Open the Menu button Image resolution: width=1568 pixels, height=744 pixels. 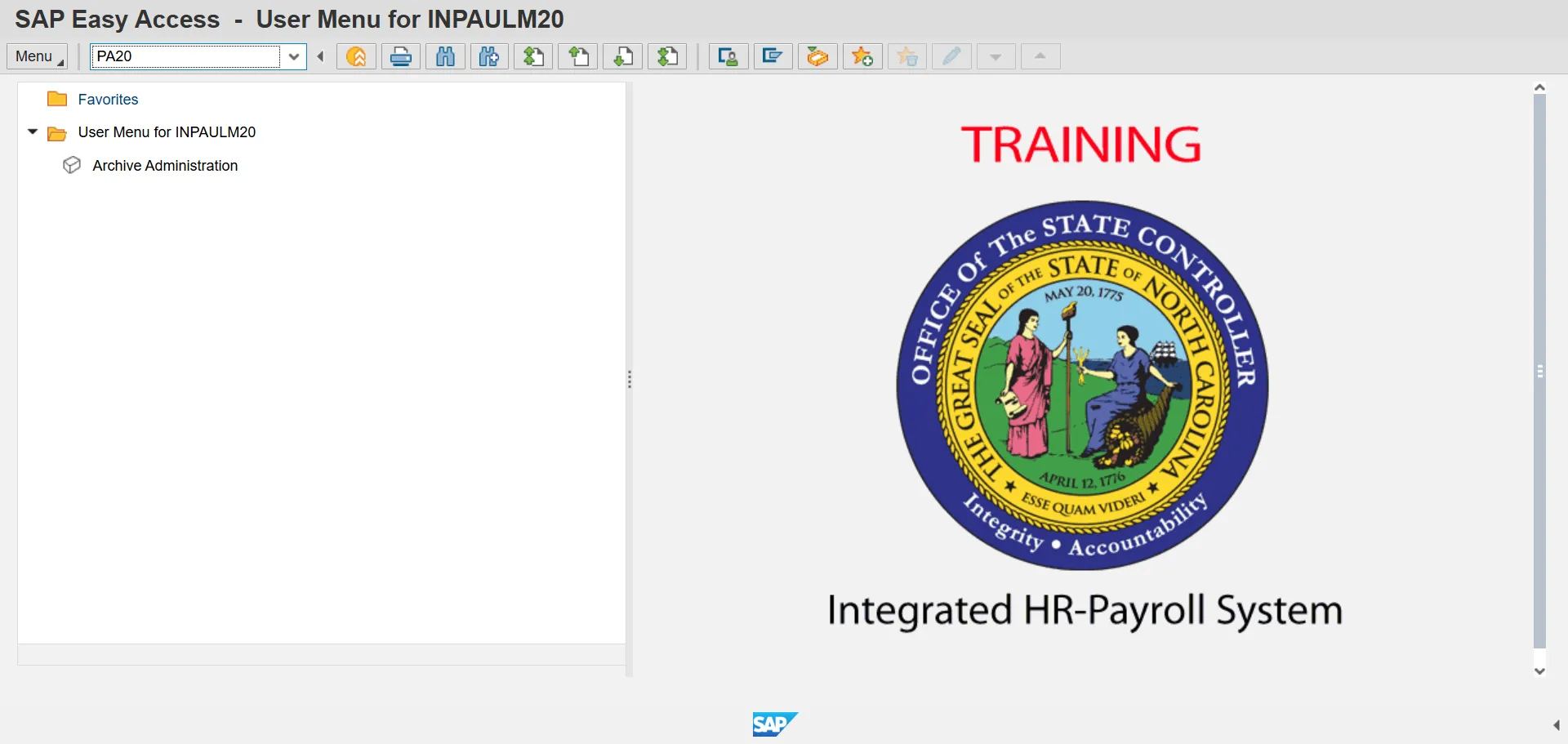pyautogui.click(x=37, y=56)
